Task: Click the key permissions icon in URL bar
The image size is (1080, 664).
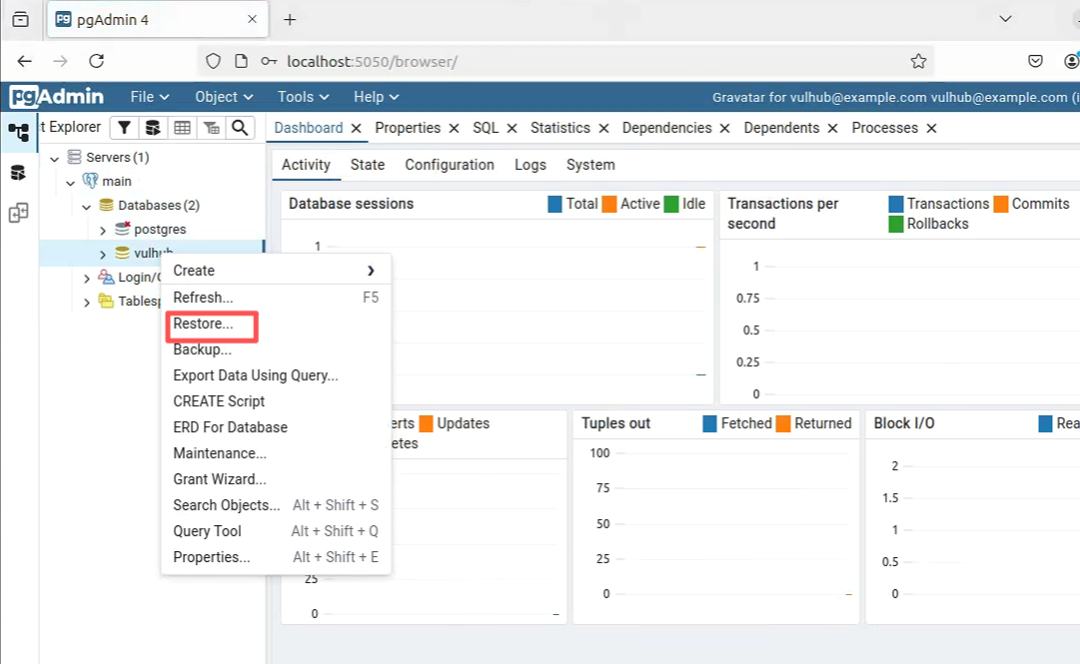Action: pyautogui.click(x=269, y=61)
